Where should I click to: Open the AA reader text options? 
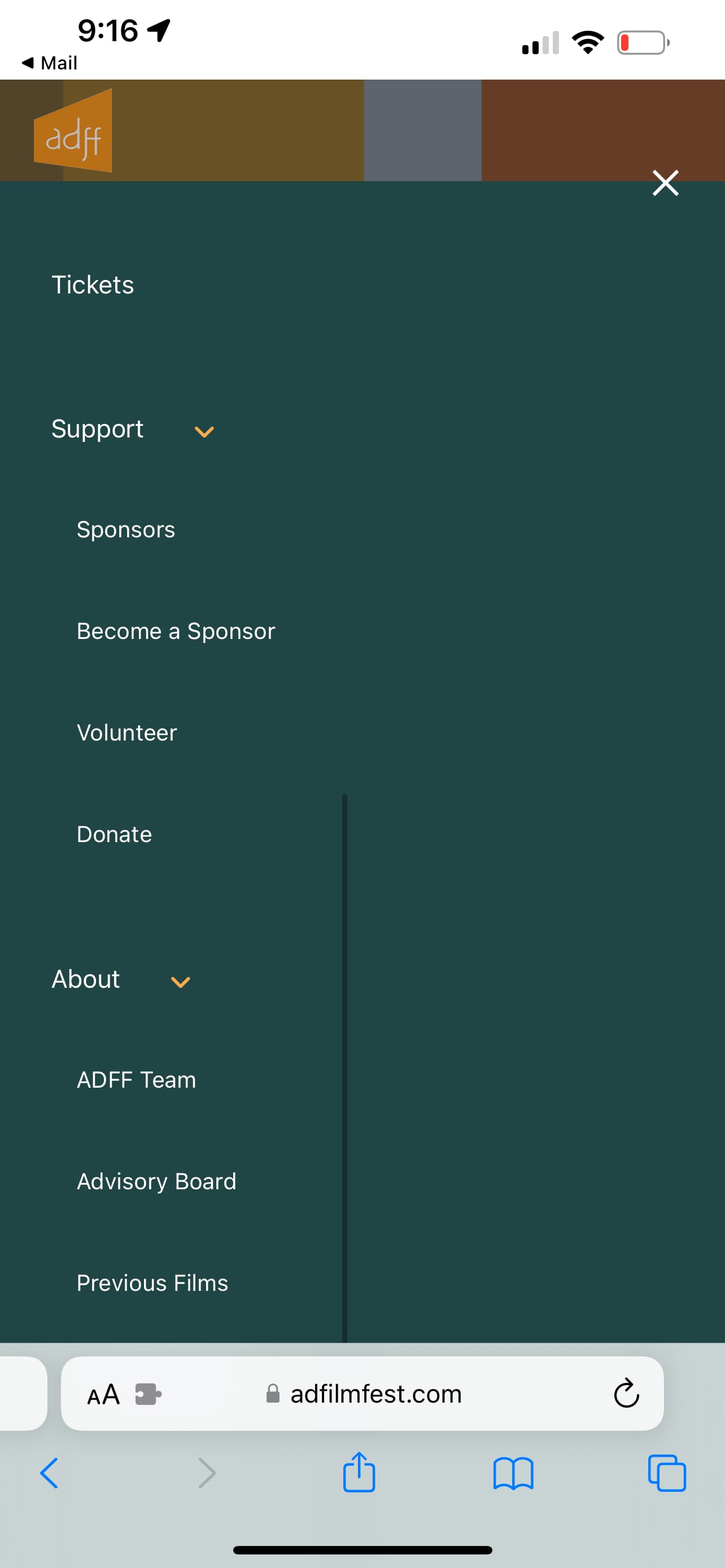(103, 1395)
